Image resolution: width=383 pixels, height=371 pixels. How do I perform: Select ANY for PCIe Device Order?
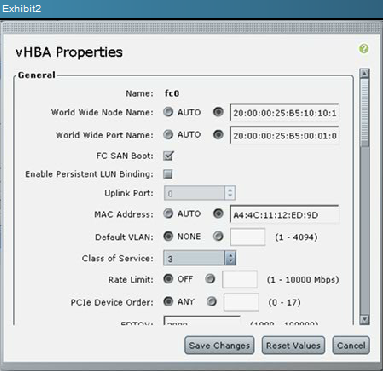tap(168, 302)
